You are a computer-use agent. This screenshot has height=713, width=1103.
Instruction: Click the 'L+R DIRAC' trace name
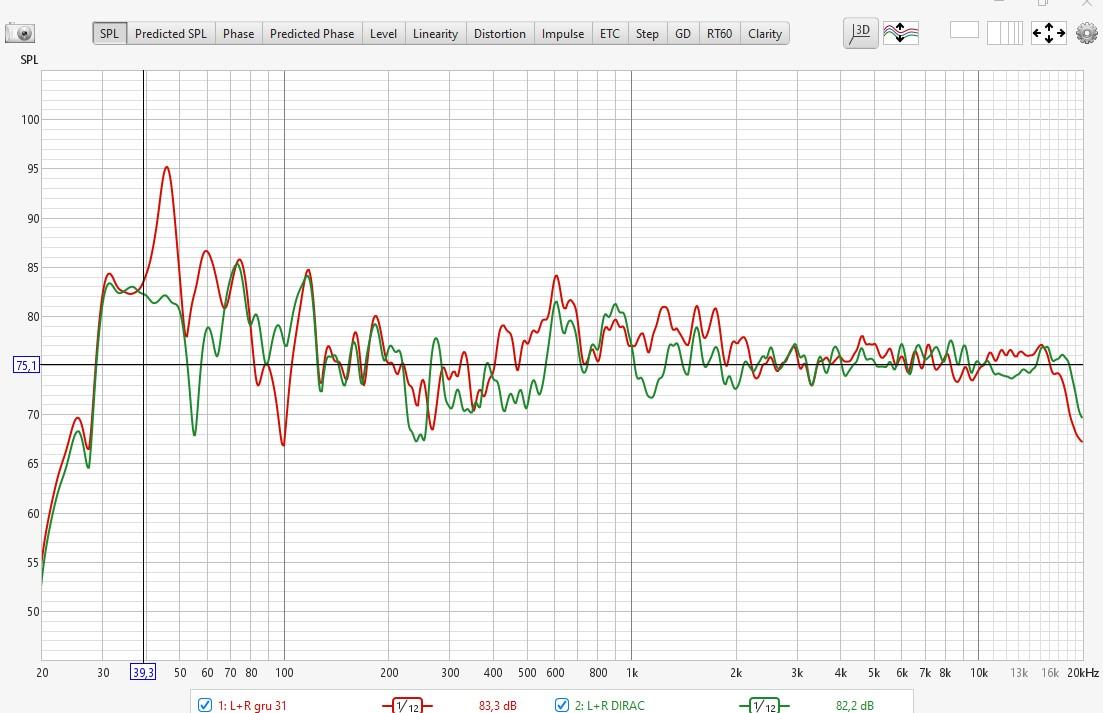pyautogui.click(x=609, y=706)
